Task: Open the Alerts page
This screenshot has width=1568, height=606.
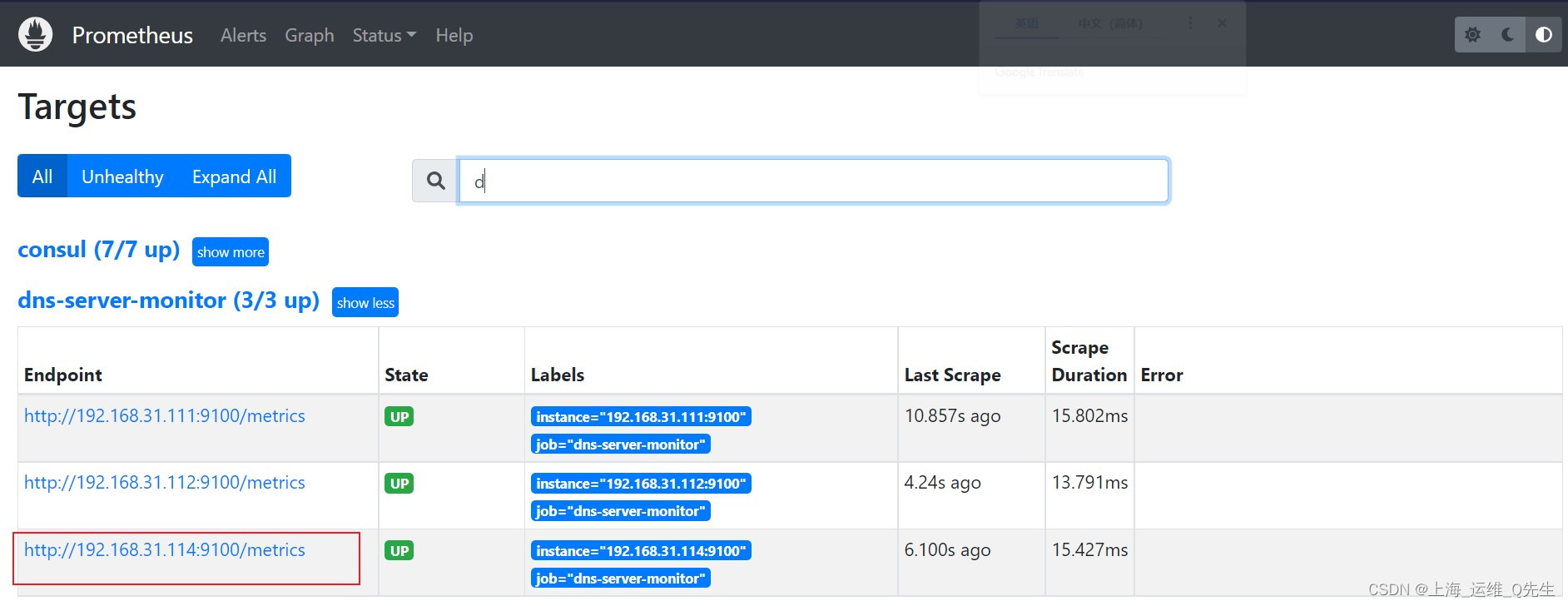Action: [243, 35]
